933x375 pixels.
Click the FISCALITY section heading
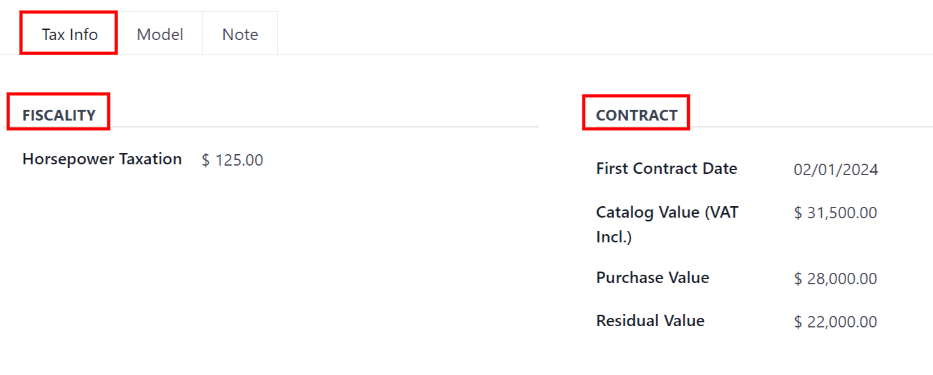click(59, 115)
